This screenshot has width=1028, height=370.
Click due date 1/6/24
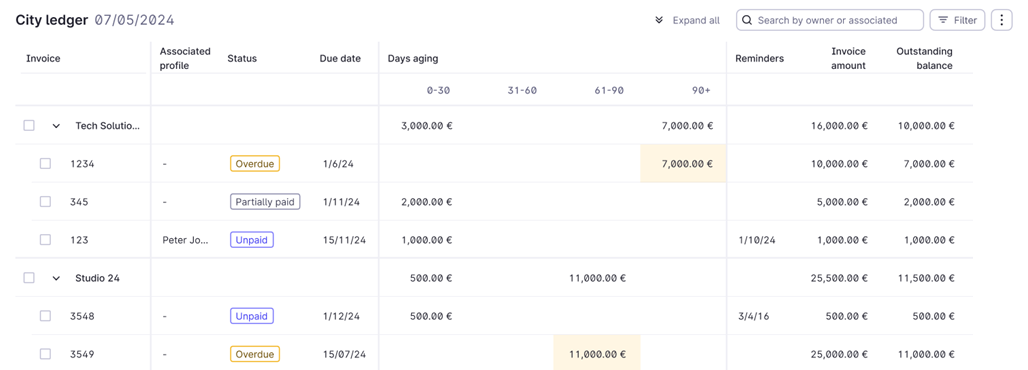point(338,164)
